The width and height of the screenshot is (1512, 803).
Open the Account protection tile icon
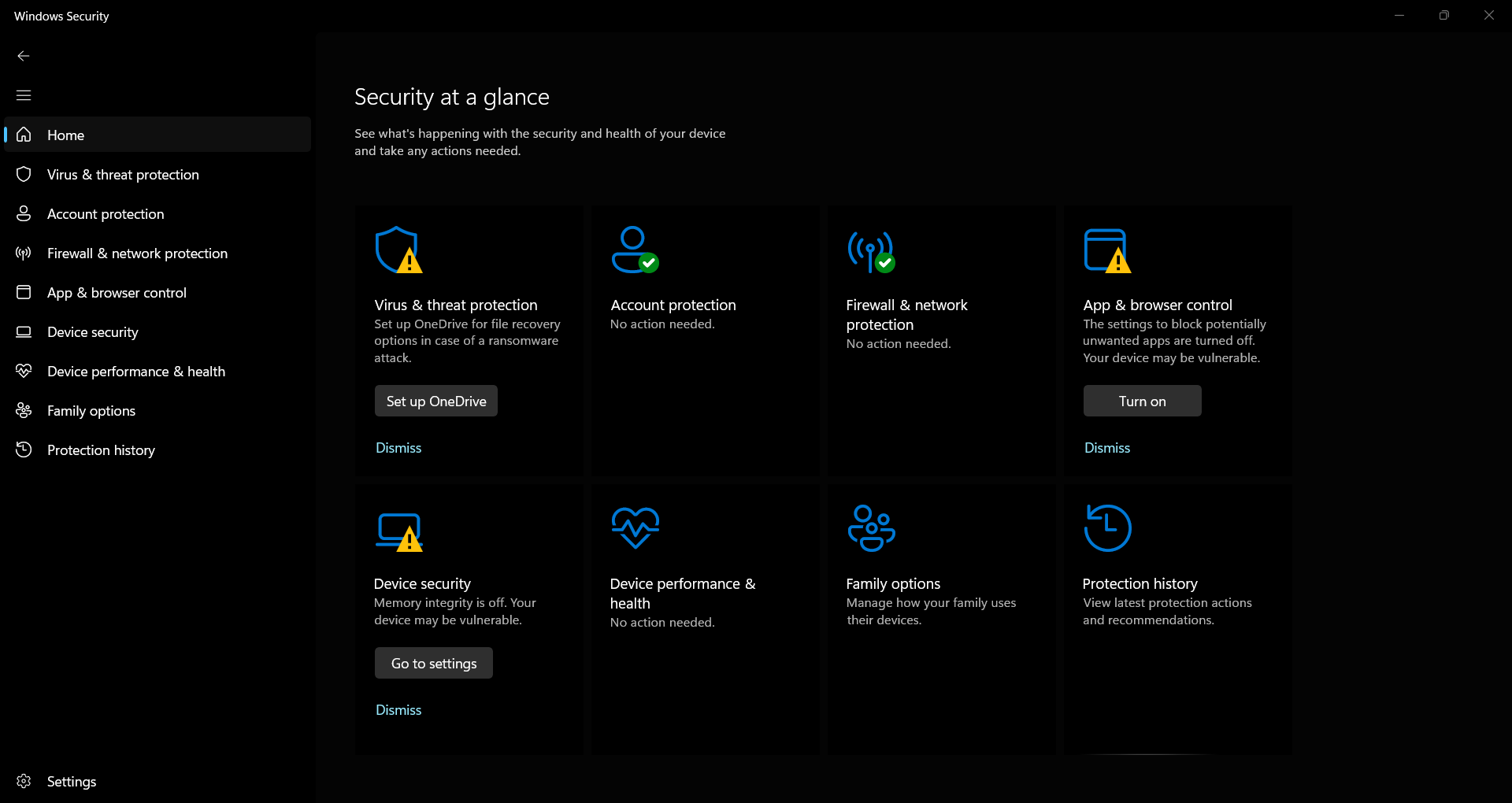coord(635,250)
